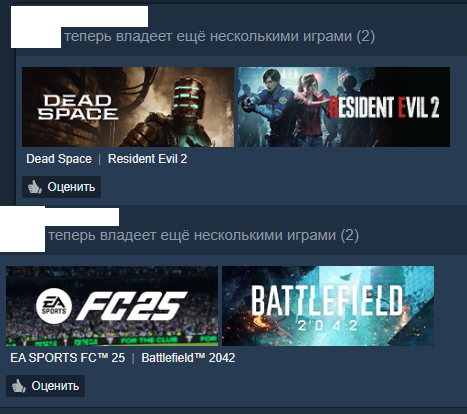The height and width of the screenshot is (414, 467).
Task: Open the Resident Evil 2 banner image
Action: pos(344,107)
